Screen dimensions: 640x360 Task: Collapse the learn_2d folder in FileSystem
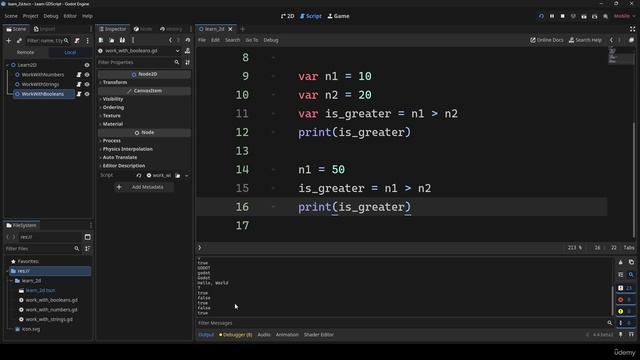(x=11, y=281)
